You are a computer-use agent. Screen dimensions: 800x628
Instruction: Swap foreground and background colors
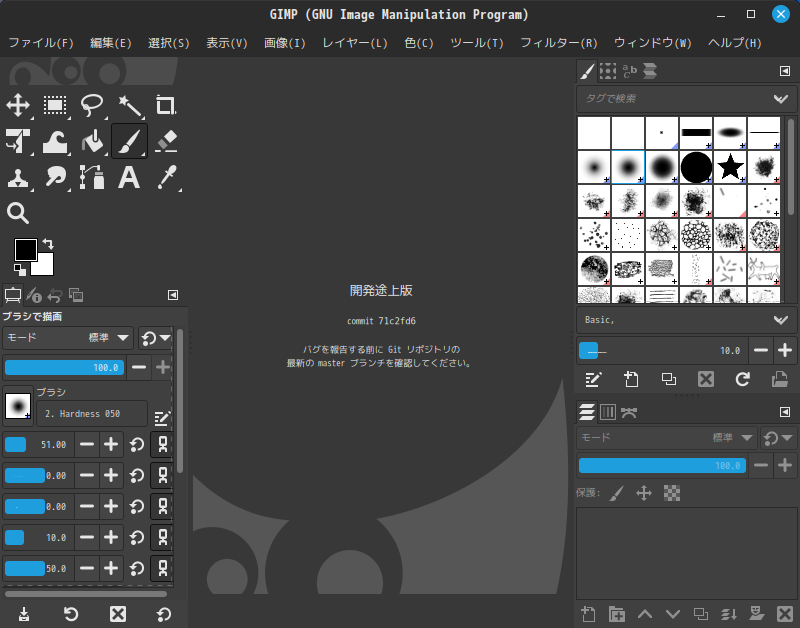pyautogui.click(x=48, y=244)
